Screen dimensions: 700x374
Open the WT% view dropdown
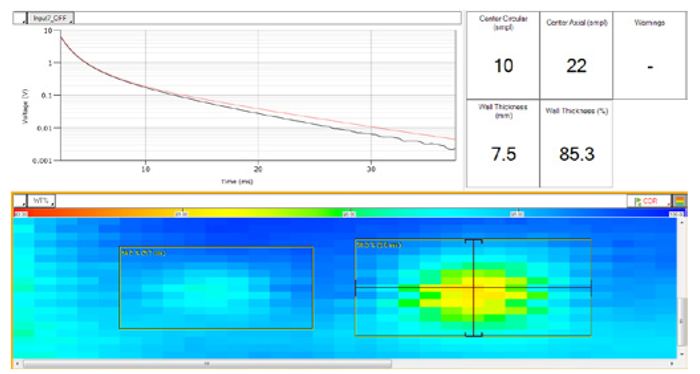pos(42,201)
